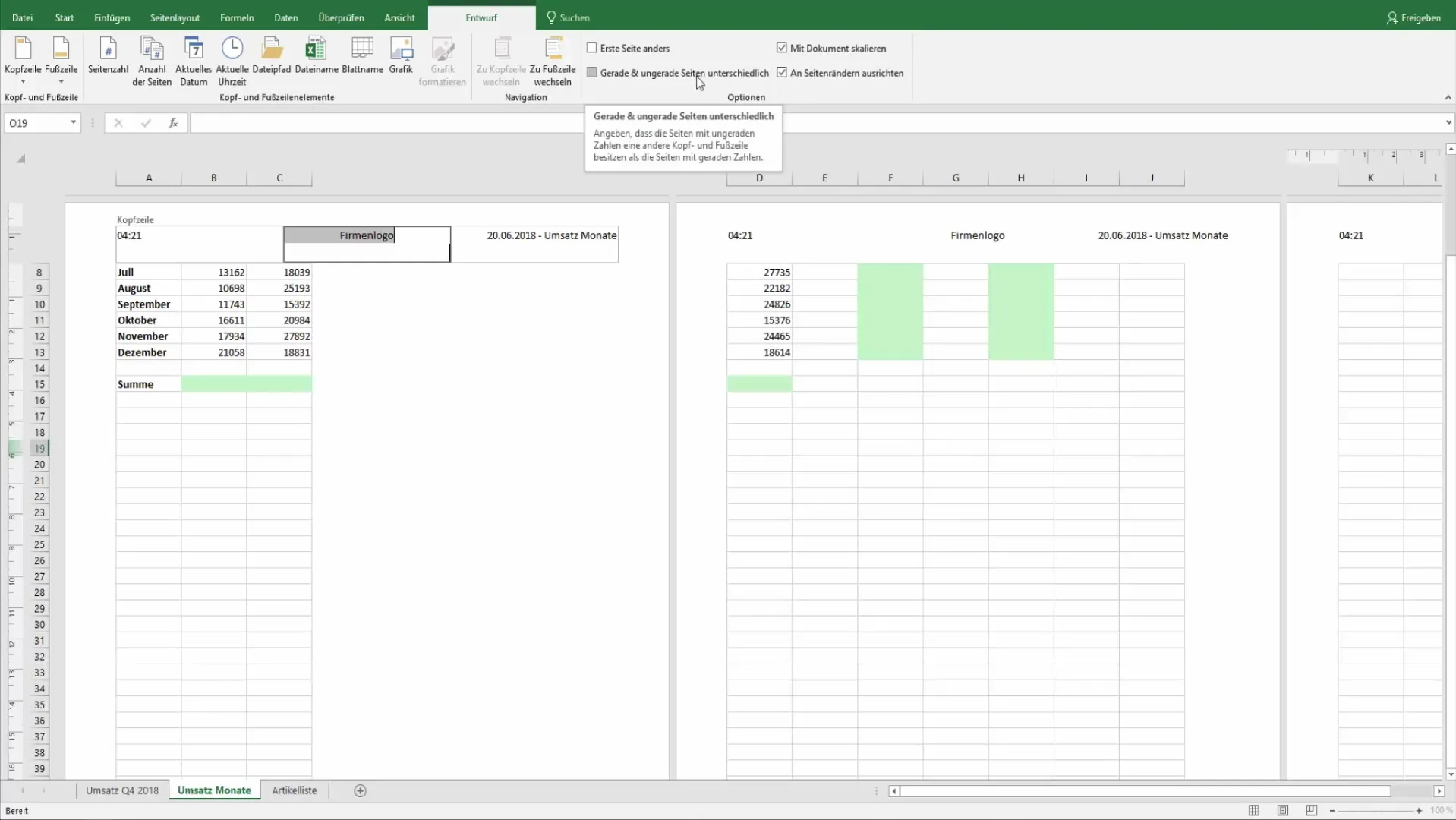Click the center header section Firmenlogo
The height and width of the screenshot is (820, 1456).
tap(367, 244)
